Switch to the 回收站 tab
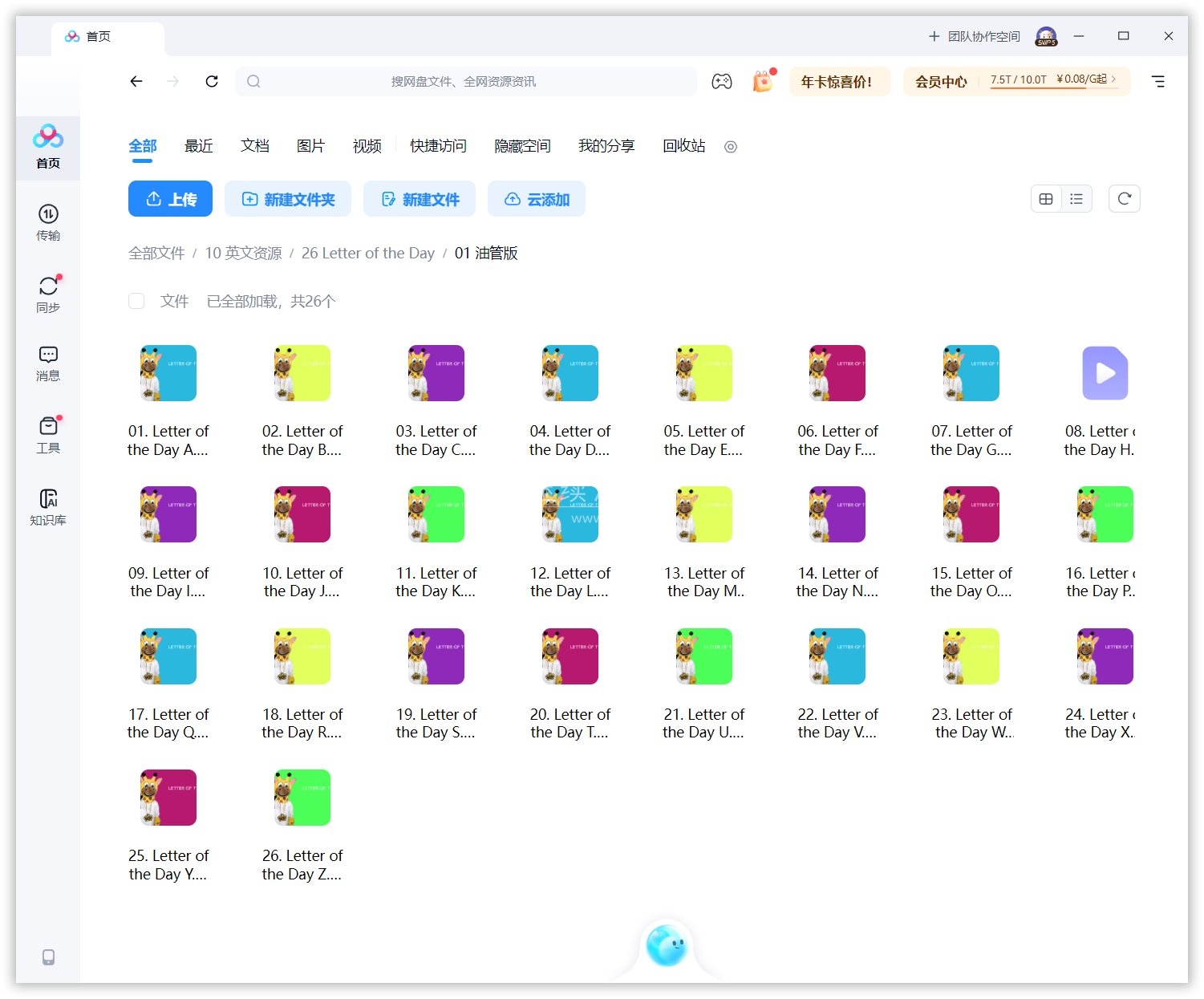The width and height of the screenshot is (1204, 999). click(683, 146)
